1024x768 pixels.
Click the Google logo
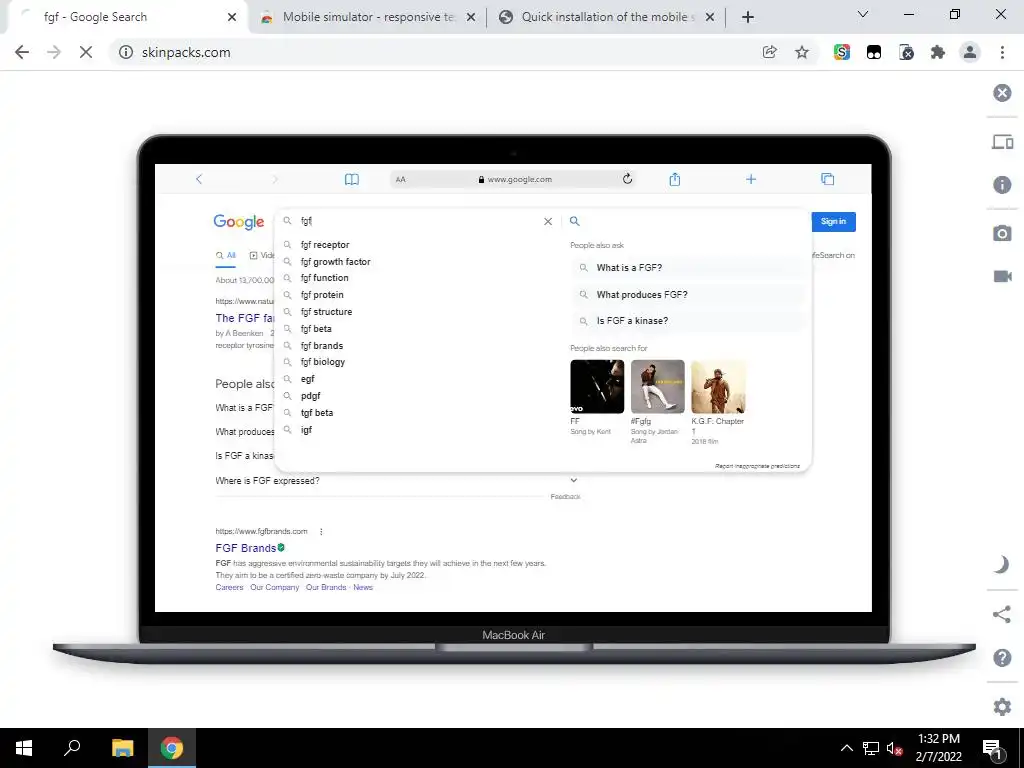(238, 222)
